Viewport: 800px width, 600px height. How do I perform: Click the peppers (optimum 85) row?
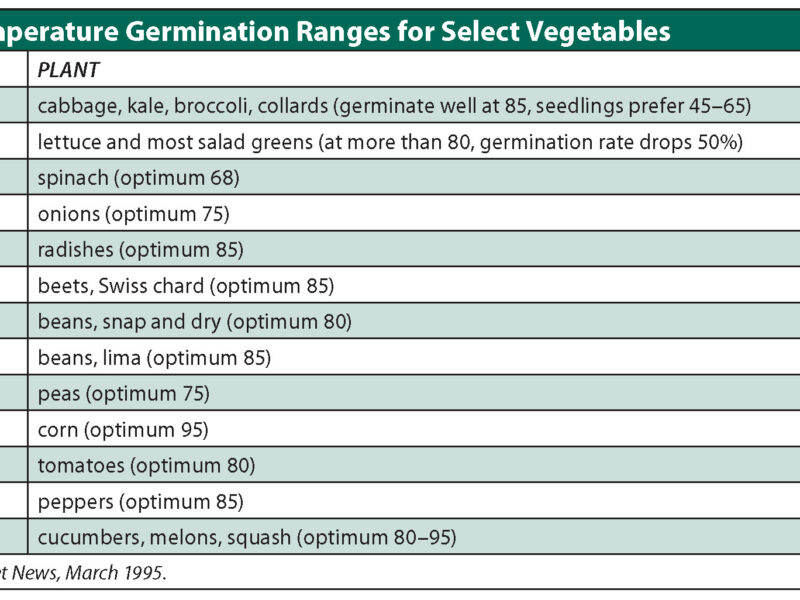(140, 501)
